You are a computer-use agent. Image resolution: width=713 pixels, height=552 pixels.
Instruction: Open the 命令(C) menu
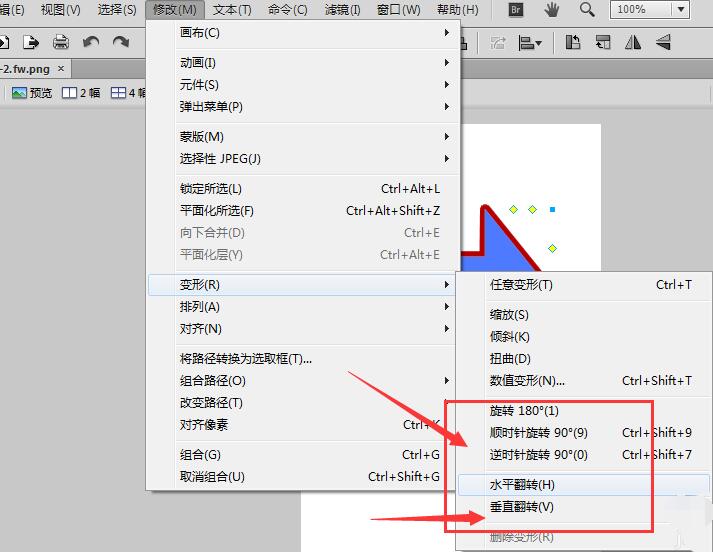288,10
